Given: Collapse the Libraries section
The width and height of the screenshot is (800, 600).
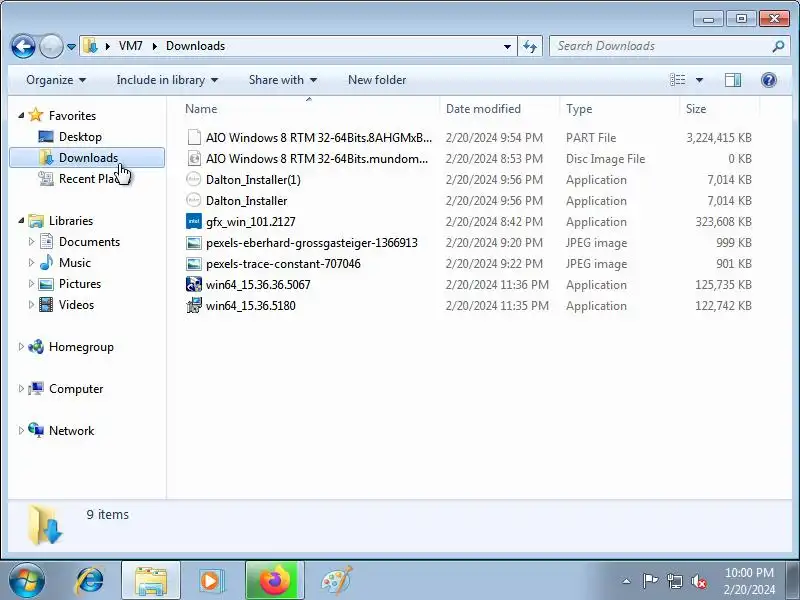Looking at the screenshot, I should tap(21, 220).
